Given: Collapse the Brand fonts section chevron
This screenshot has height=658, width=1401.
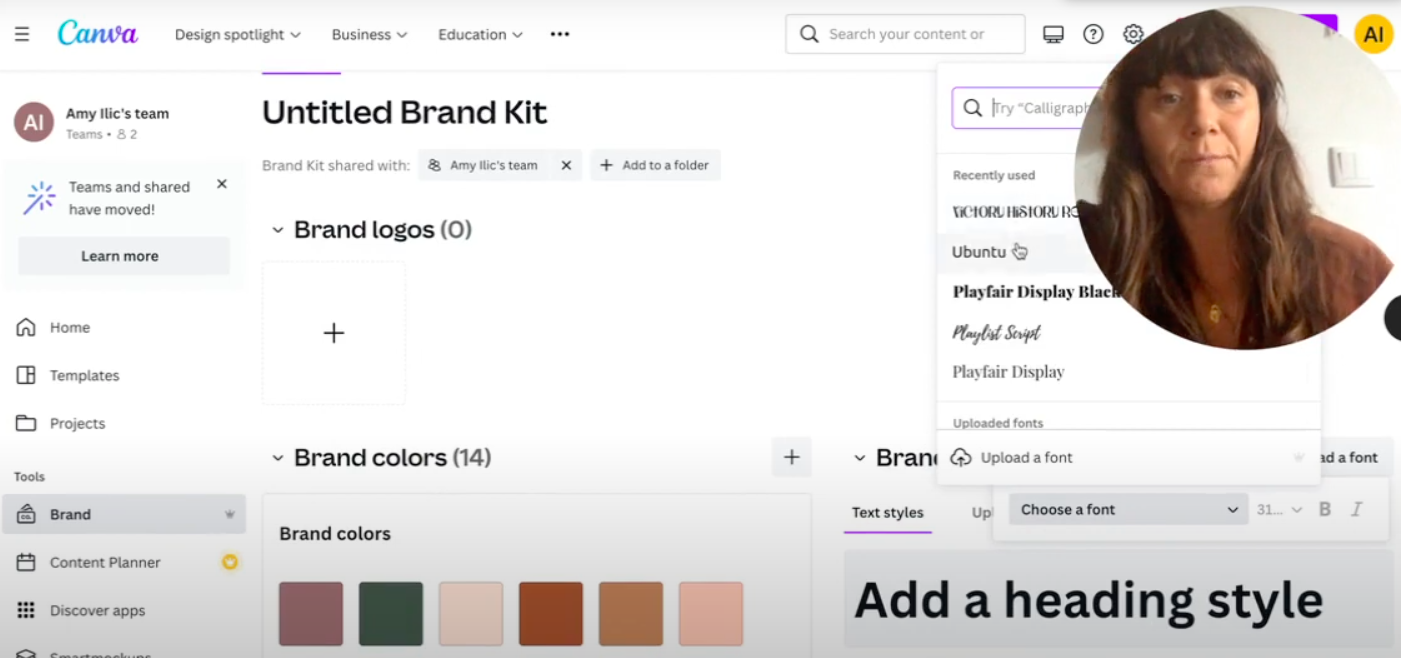Looking at the screenshot, I should (x=859, y=458).
